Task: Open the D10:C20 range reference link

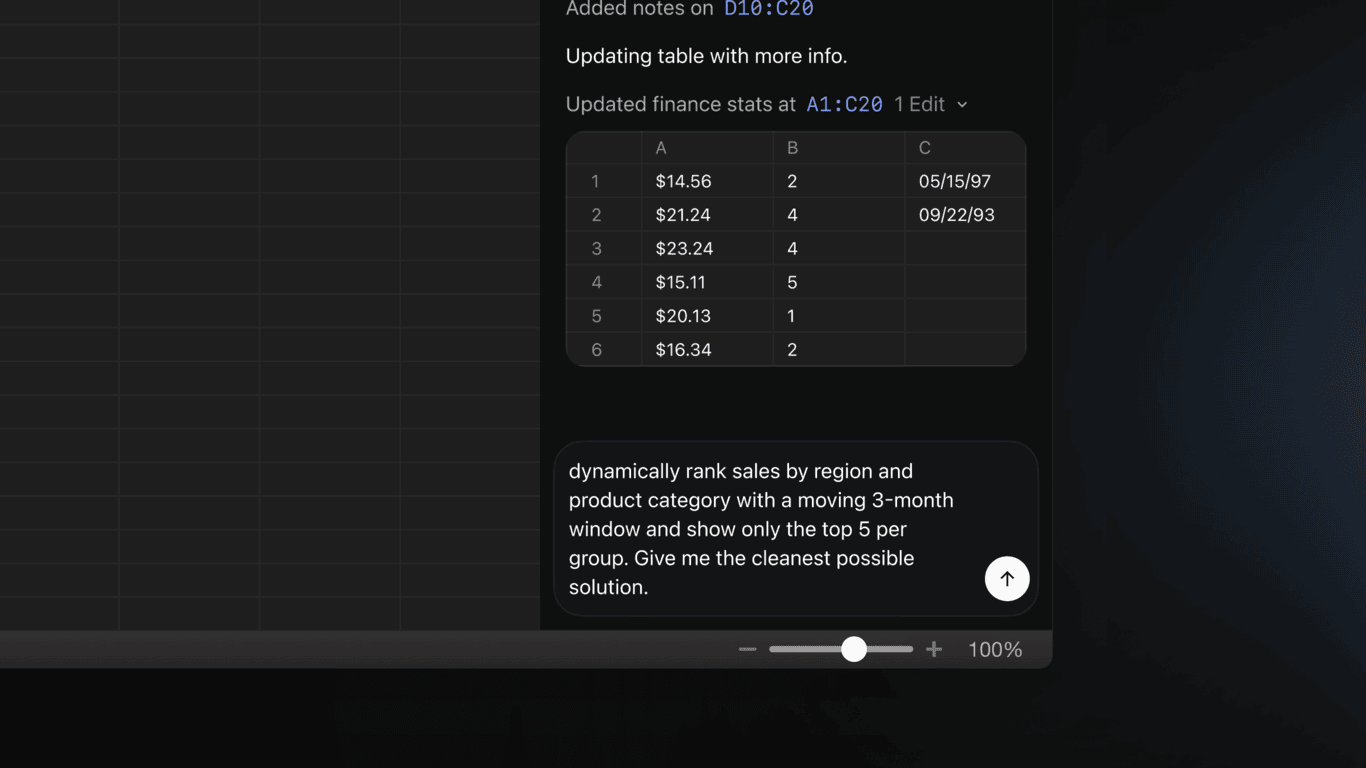Action: click(768, 9)
